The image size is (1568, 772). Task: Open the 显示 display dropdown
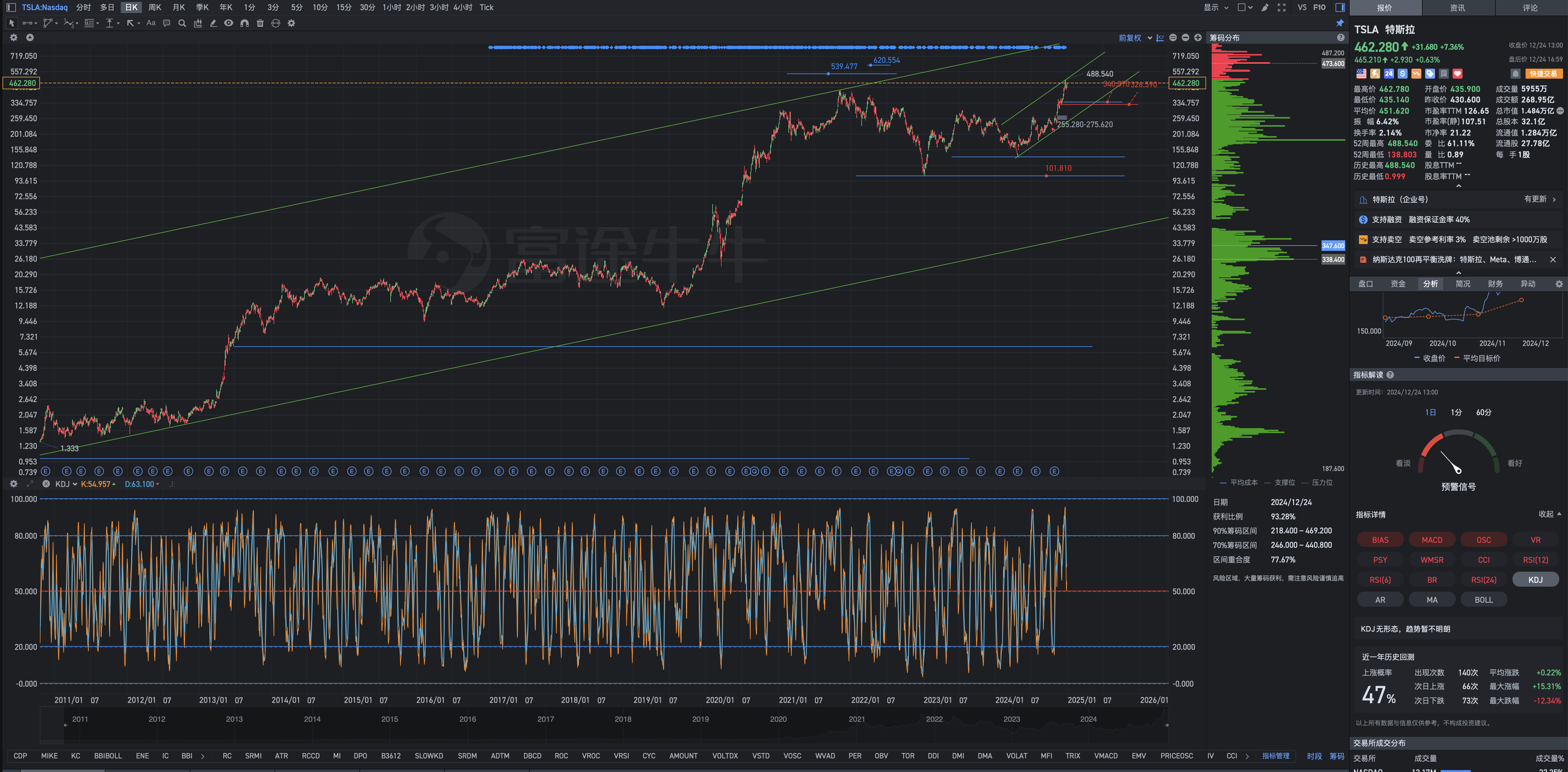tap(1215, 7)
